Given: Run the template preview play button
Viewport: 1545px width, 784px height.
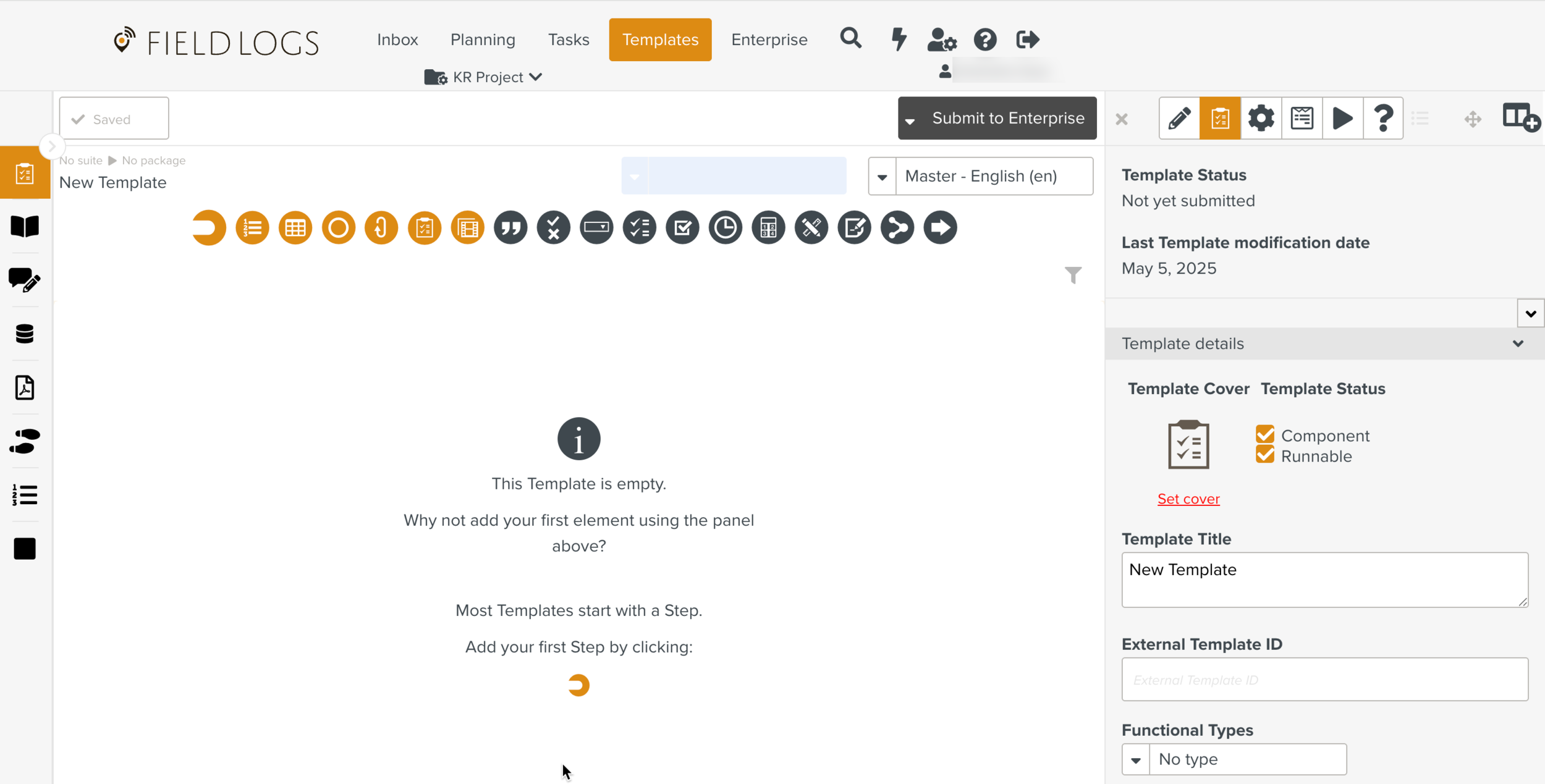Looking at the screenshot, I should pos(1342,118).
